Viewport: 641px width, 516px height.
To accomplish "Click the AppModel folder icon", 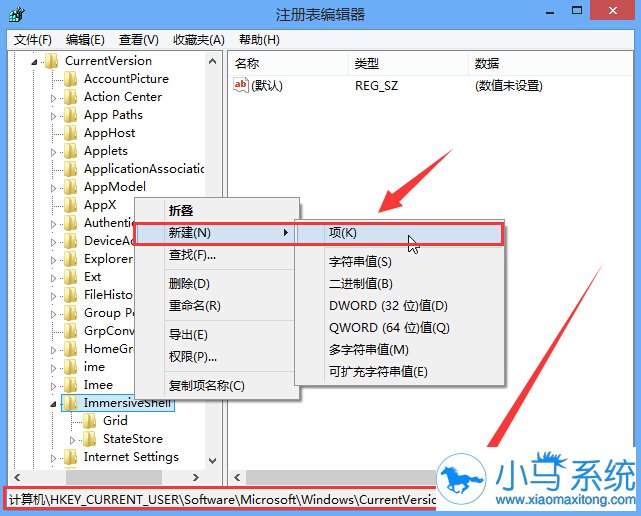I will [x=70, y=187].
